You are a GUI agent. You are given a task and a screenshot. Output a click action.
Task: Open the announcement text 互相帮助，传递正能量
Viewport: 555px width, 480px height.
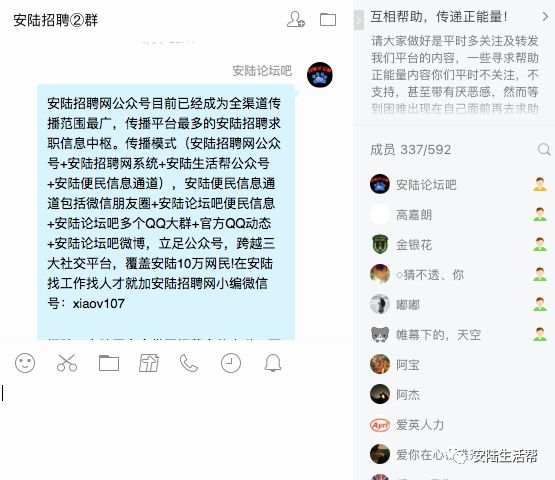tap(439, 17)
